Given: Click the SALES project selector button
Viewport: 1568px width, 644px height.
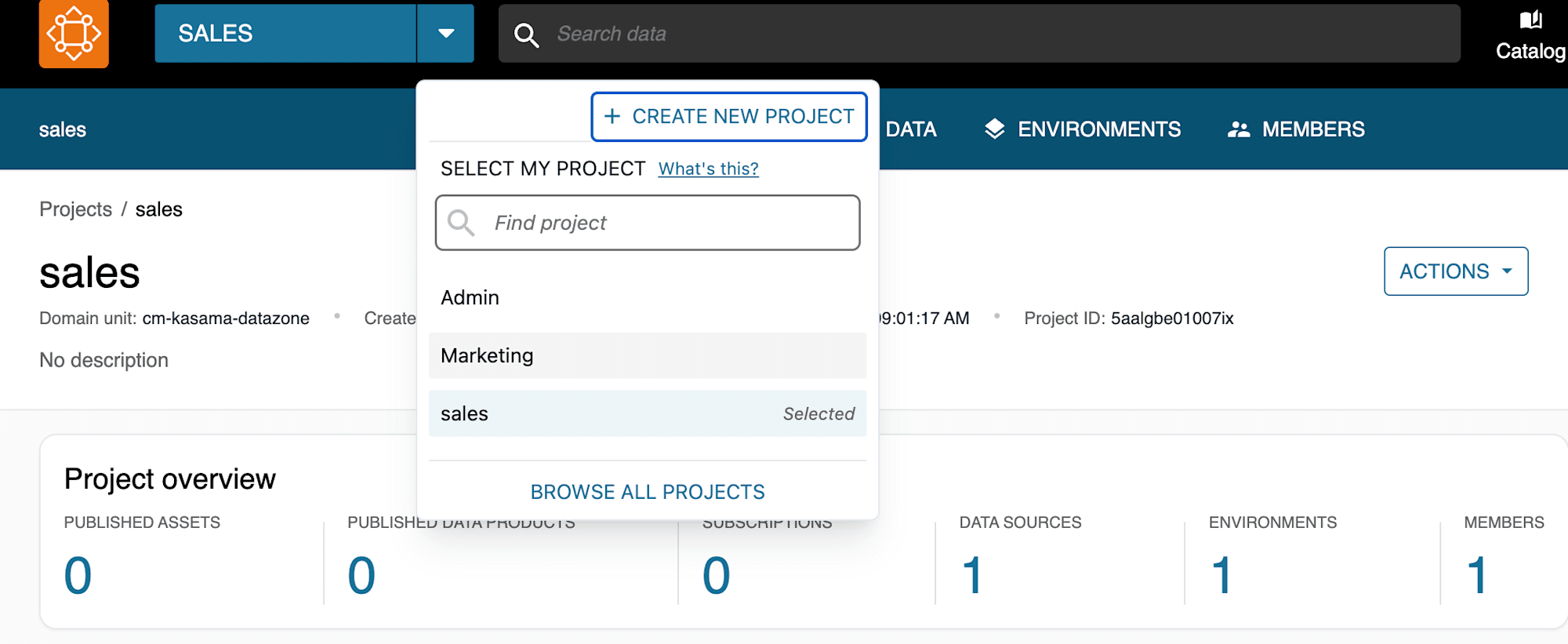Looking at the screenshot, I should tap(285, 34).
